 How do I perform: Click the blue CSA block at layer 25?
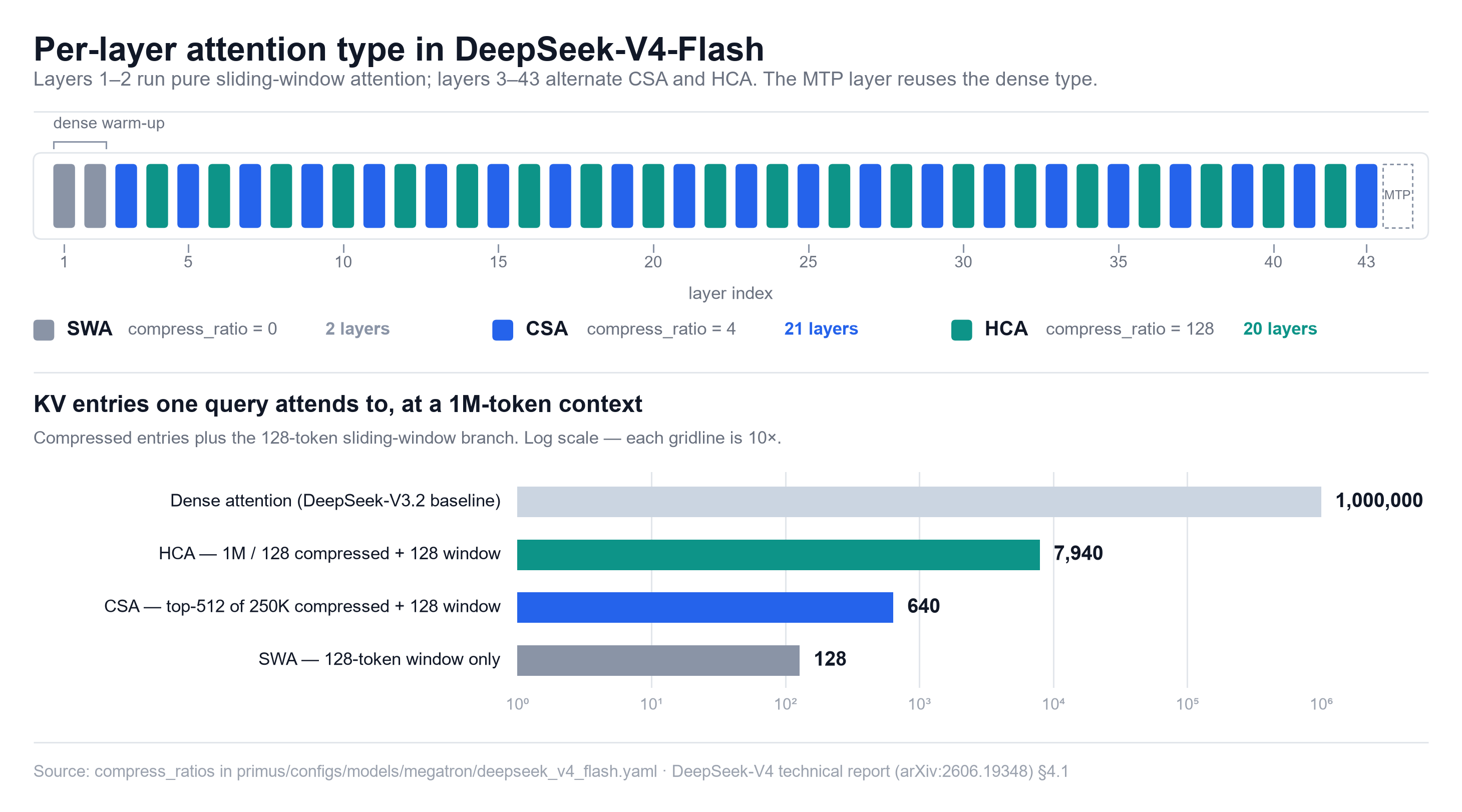(808, 196)
